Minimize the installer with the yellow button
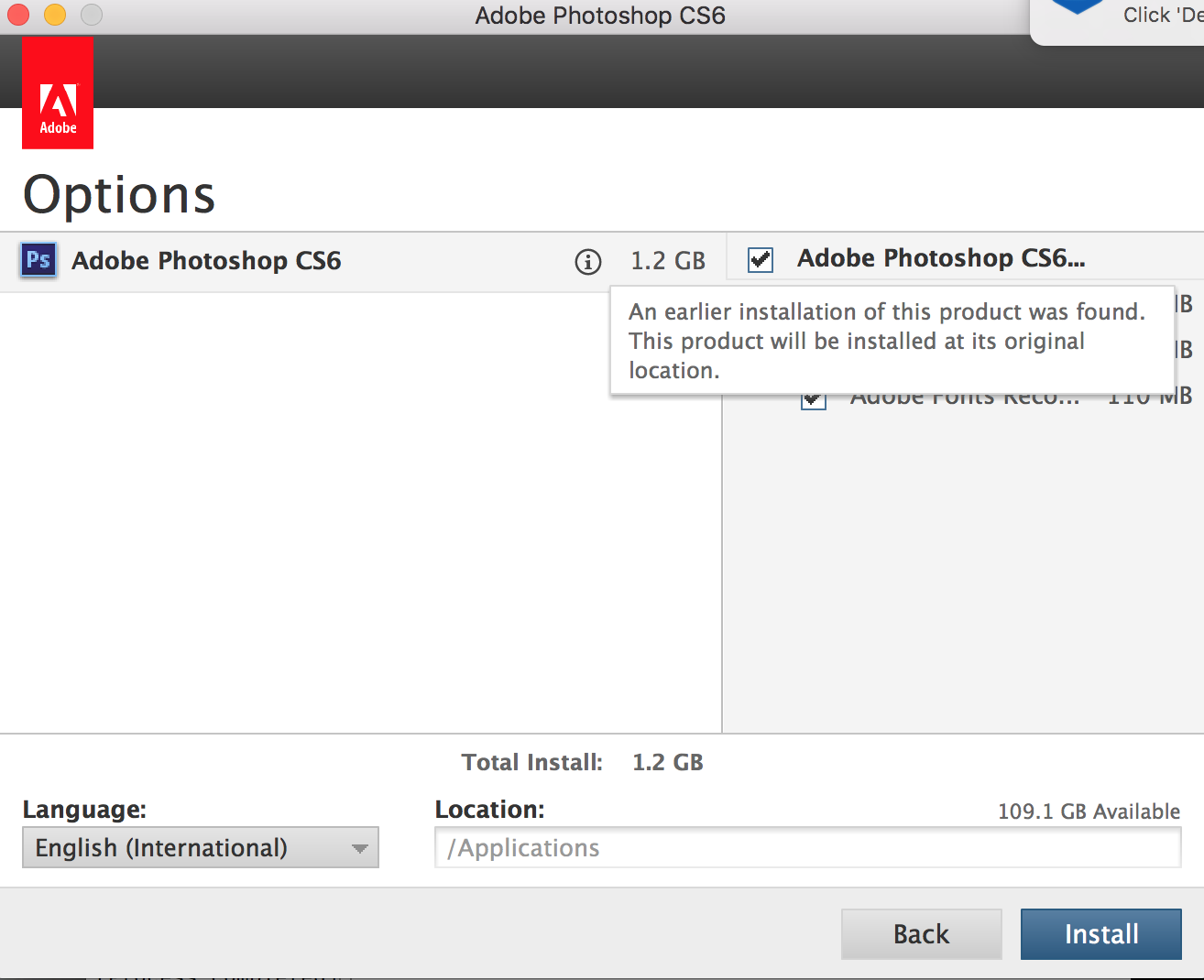The image size is (1204, 980). (x=54, y=15)
